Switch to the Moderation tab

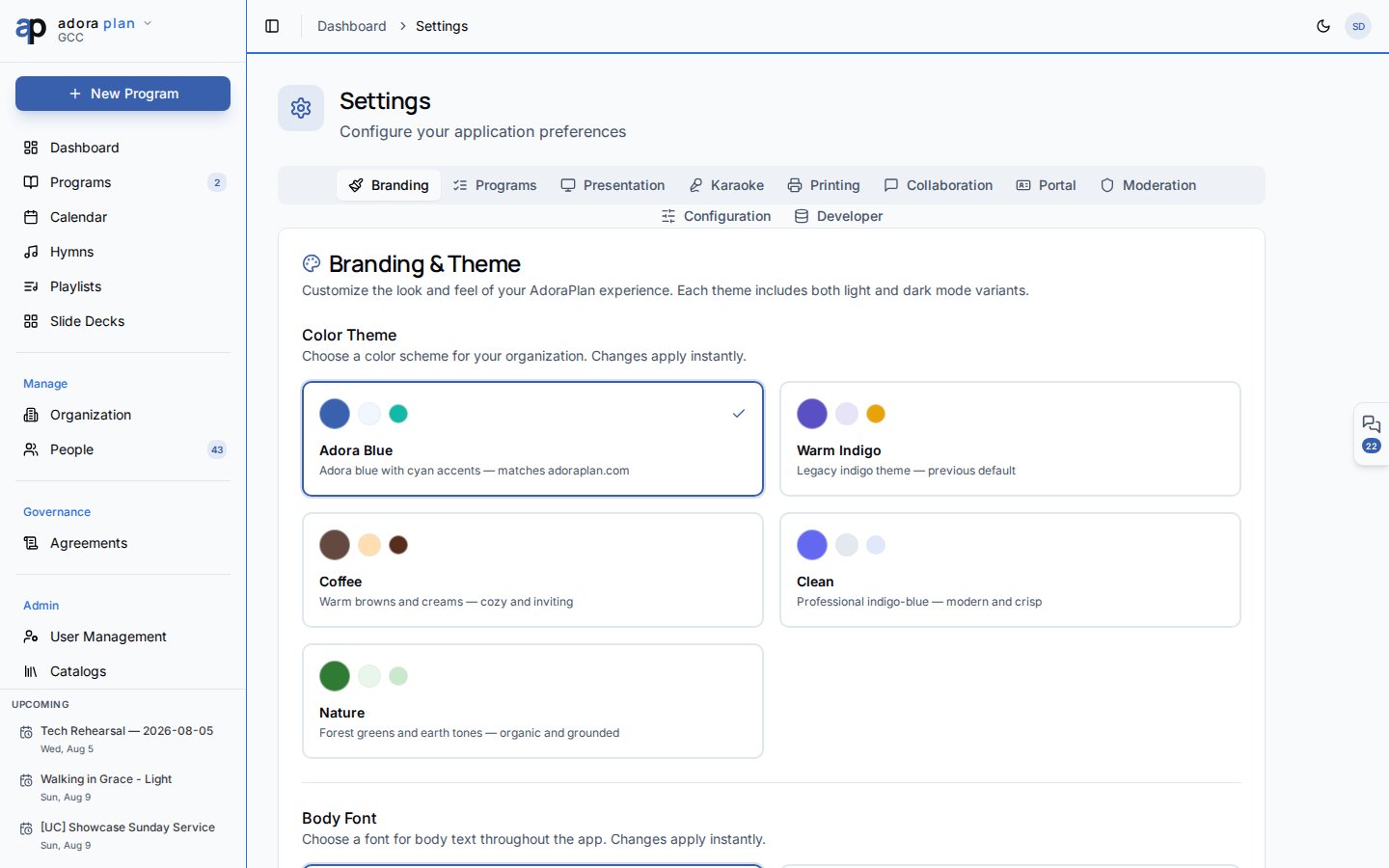click(1149, 185)
